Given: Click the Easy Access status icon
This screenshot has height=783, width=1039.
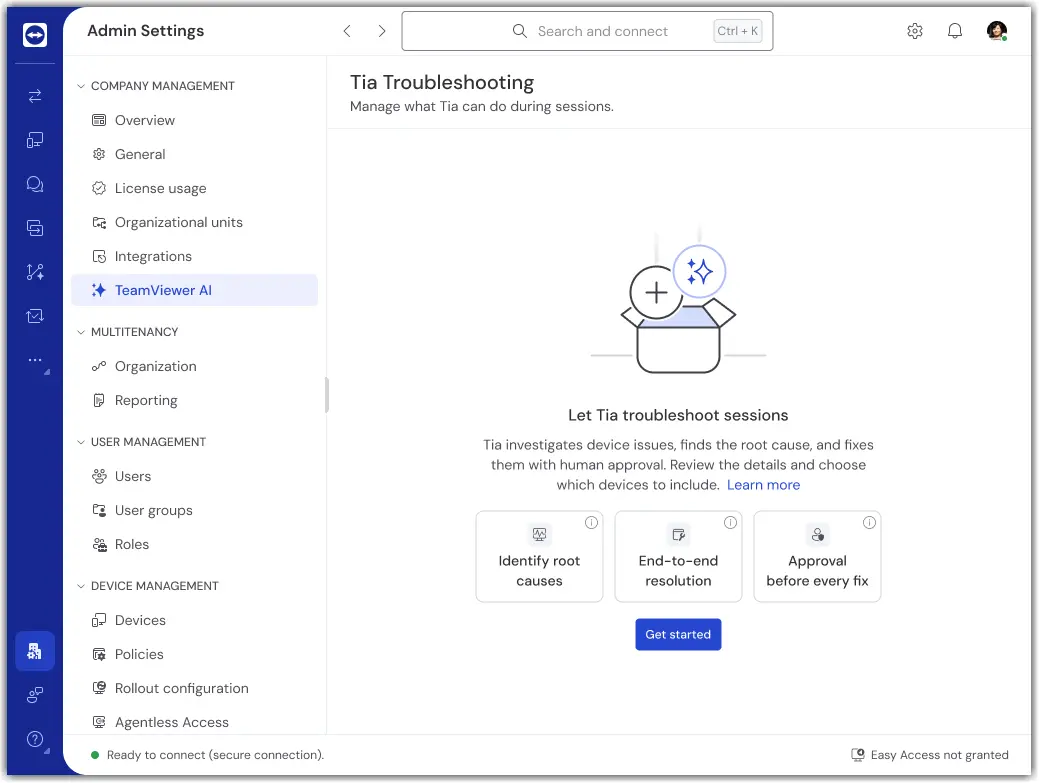Looking at the screenshot, I should (857, 755).
